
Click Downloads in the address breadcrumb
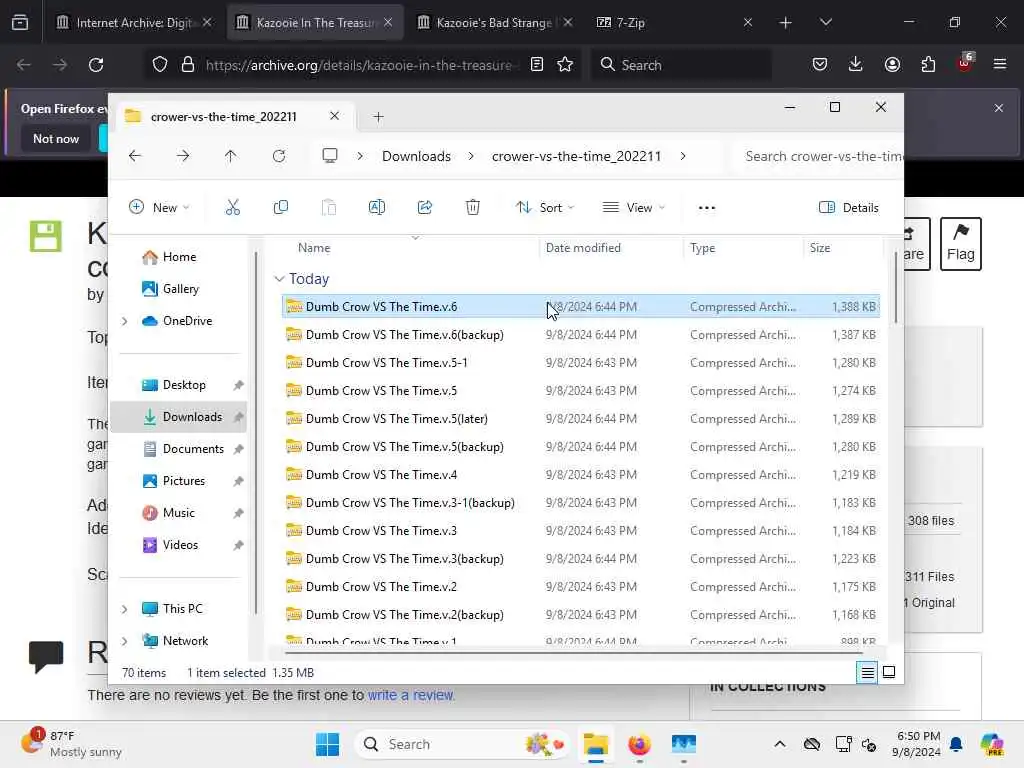416,156
